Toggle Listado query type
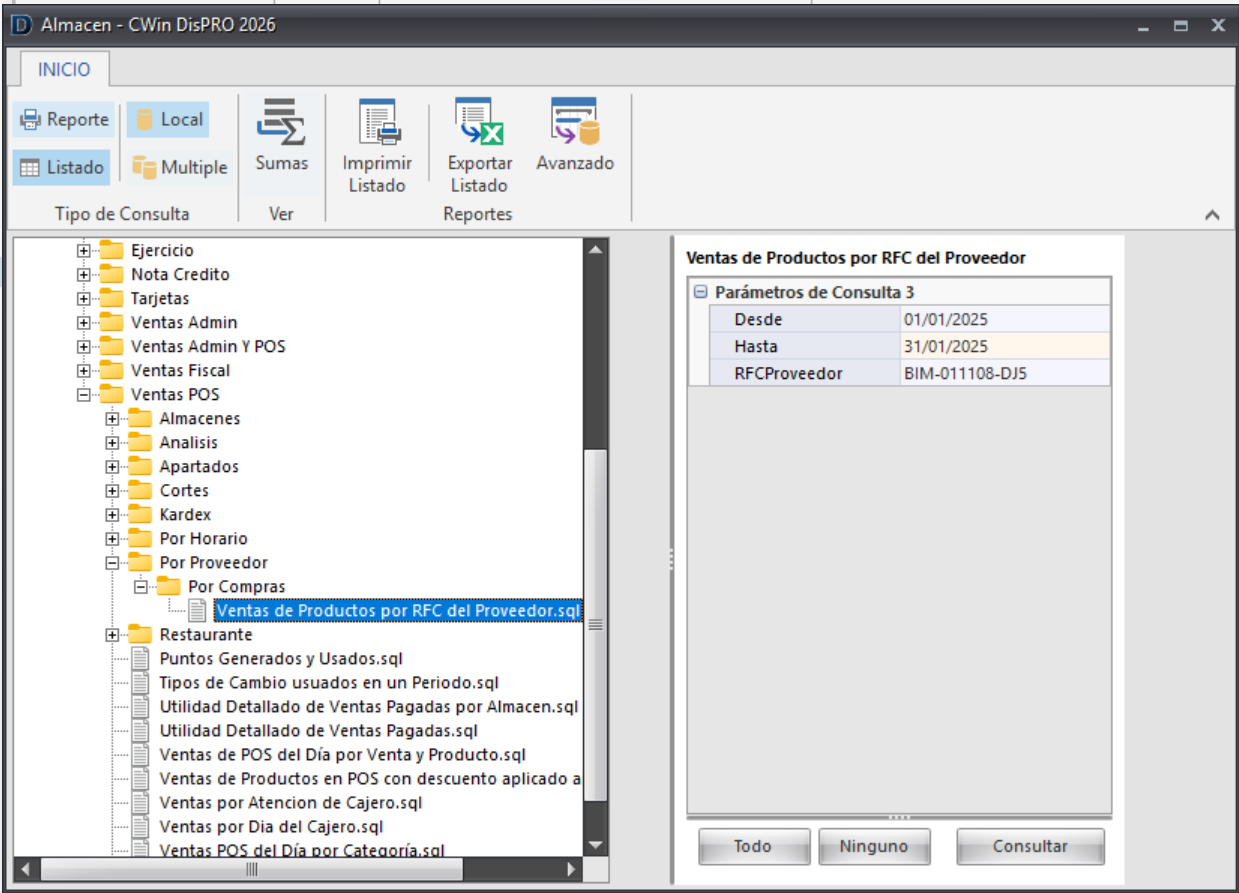The width and height of the screenshot is (1239, 893). coord(62,168)
